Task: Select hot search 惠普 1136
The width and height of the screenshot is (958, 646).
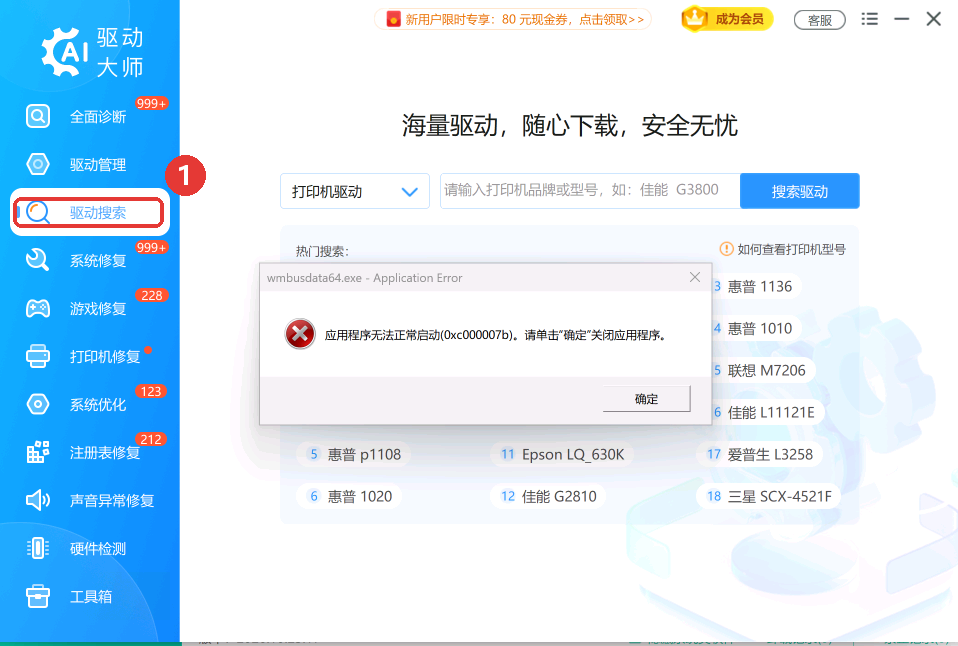Action: 759,286
